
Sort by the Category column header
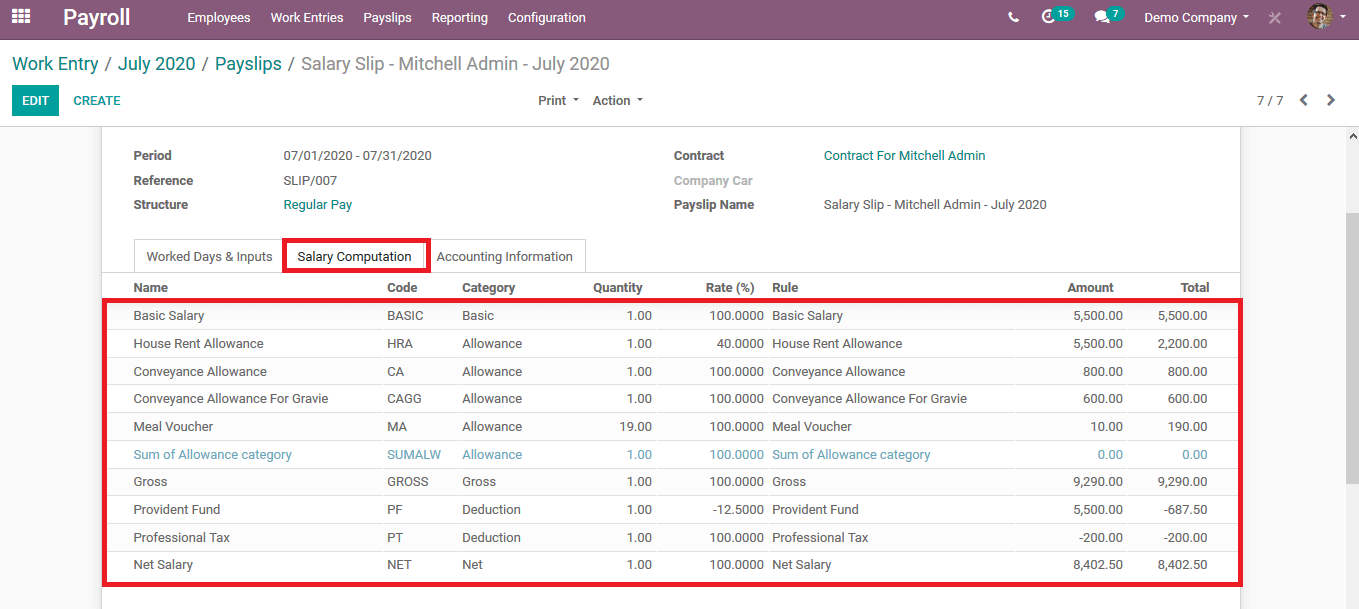(489, 288)
